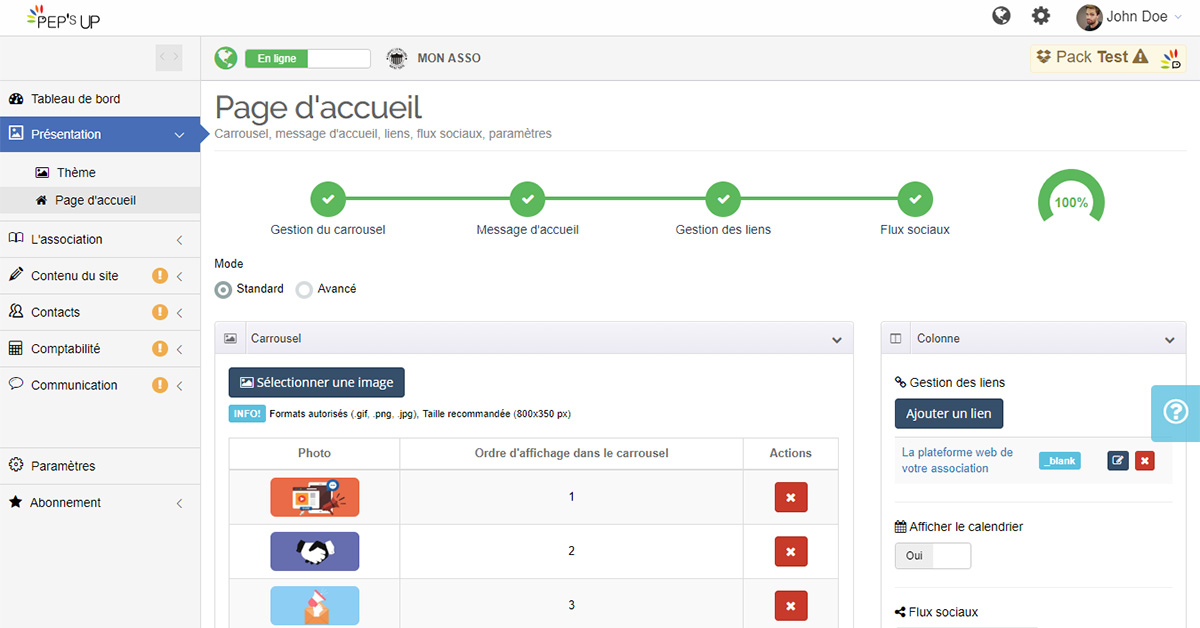Click the orange alert on Contacts

159,312
